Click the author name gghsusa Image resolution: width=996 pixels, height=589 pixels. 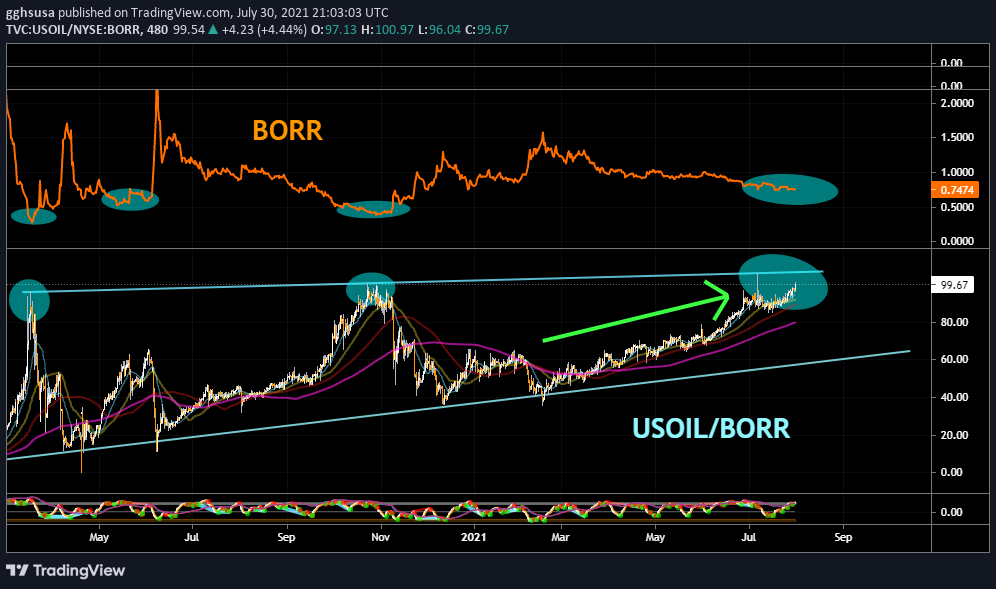coord(28,13)
